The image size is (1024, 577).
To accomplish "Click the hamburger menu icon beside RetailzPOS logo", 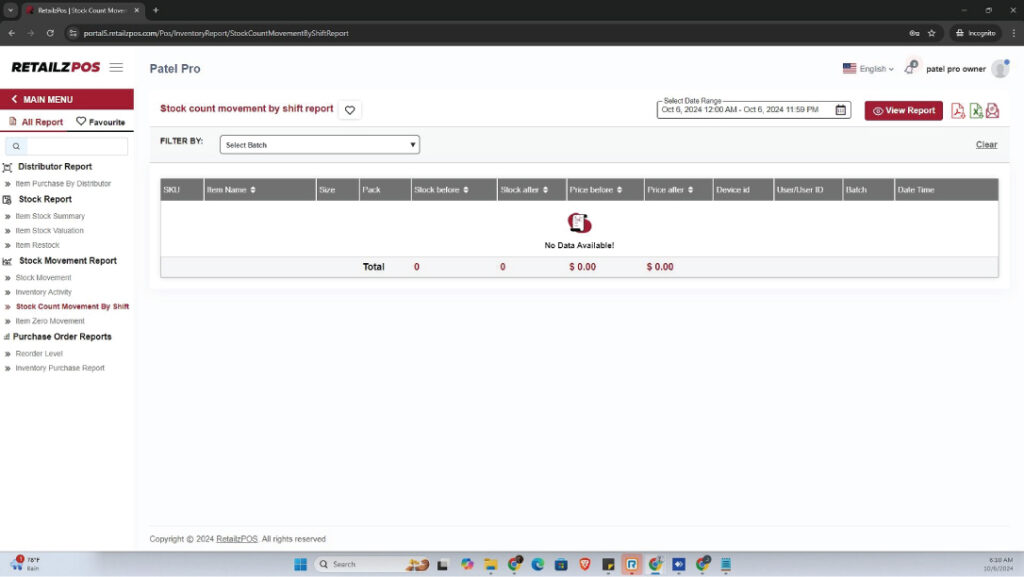I will point(116,68).
